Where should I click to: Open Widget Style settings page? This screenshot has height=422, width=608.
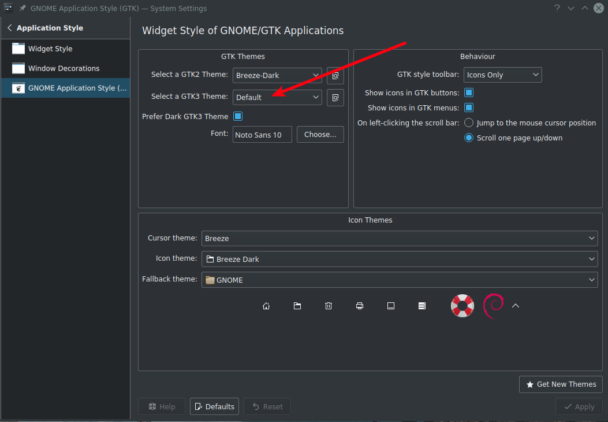click(x=65, y=48)
